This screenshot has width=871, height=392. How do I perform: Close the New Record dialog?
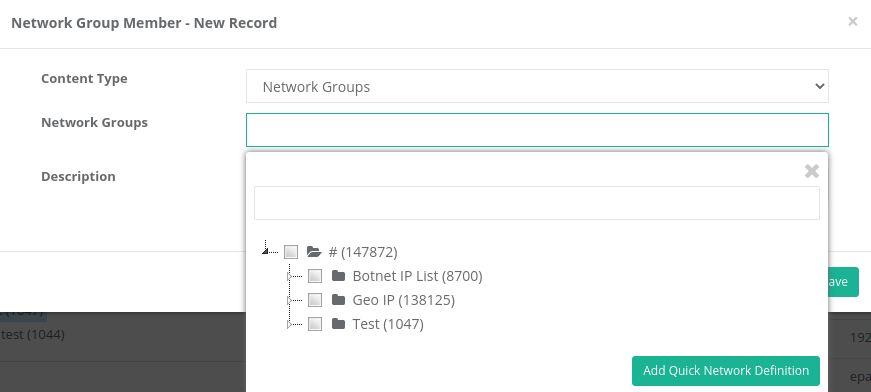853,22
